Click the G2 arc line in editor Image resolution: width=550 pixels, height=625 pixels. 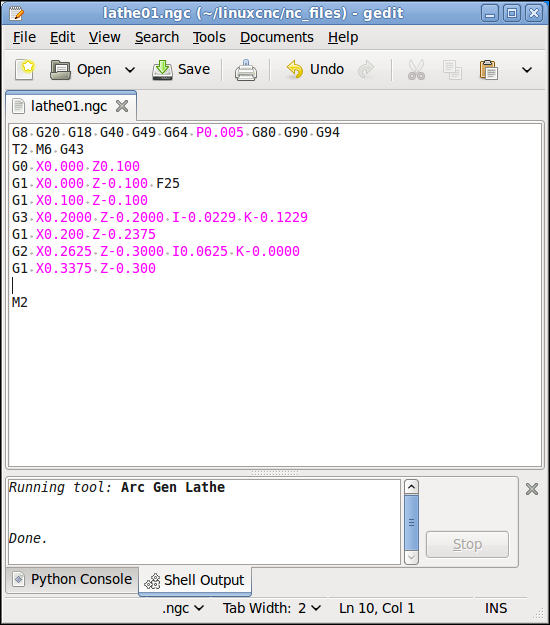pyautogui.click(x=156, y=252)
